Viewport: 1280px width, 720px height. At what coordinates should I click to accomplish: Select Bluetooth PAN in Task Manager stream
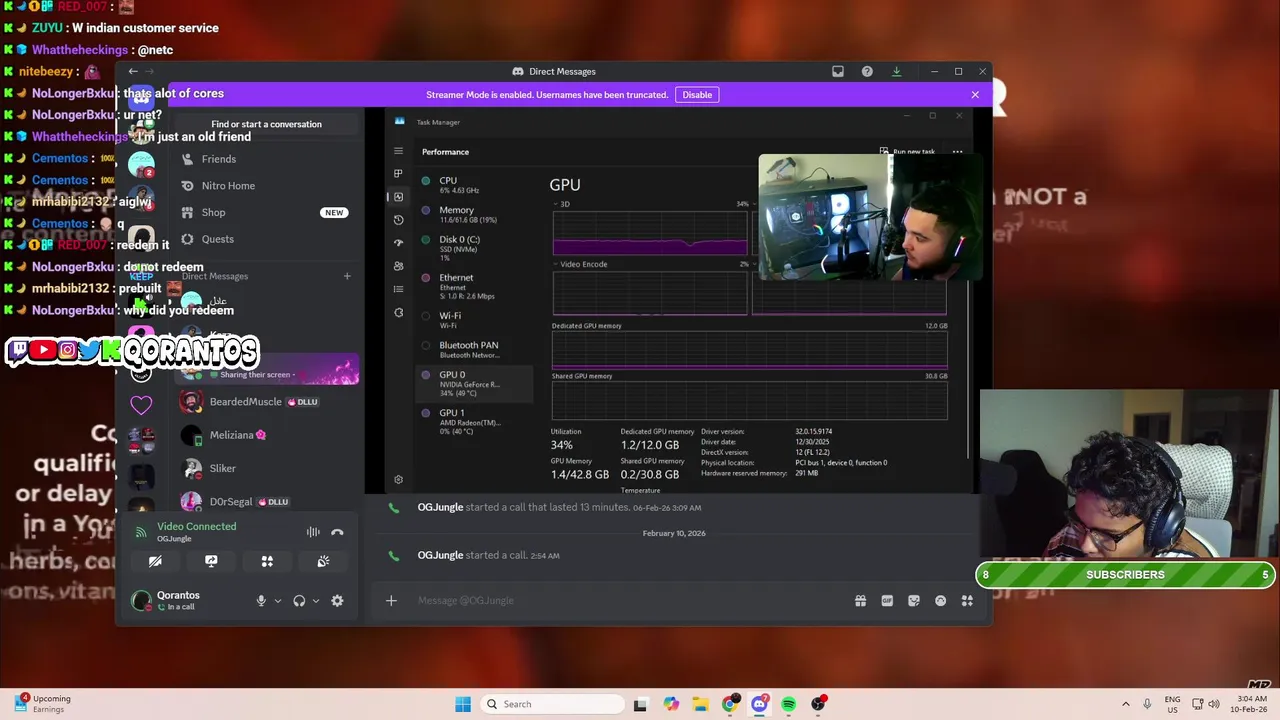coord(475,350)
